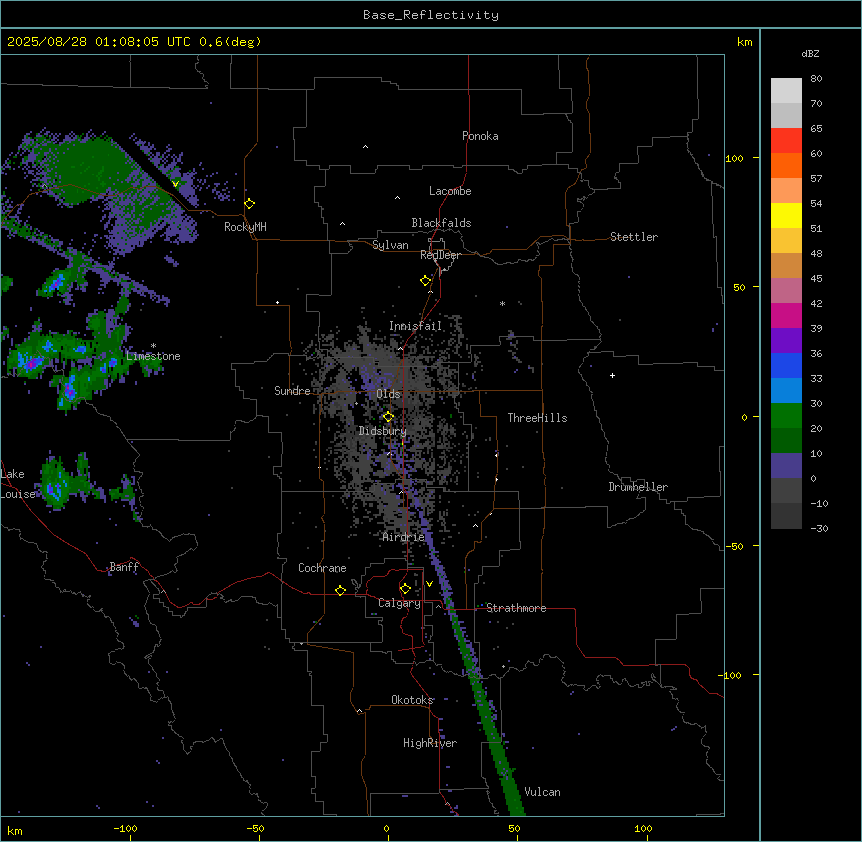Viewport: 862px width, 842px height.
Task: Click the Lacombe city label
Action: (x=450, y=191)
